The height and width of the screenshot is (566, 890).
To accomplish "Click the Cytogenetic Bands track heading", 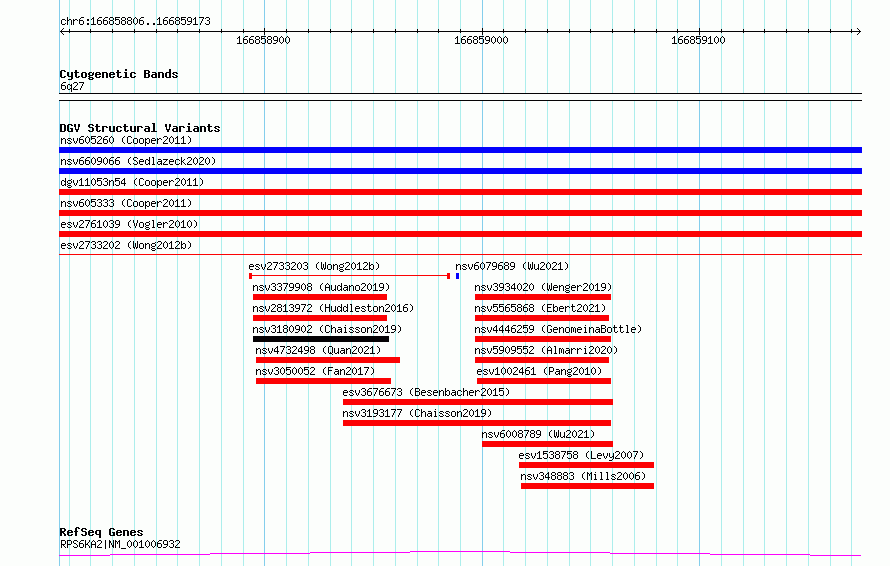I will point(119,74).
